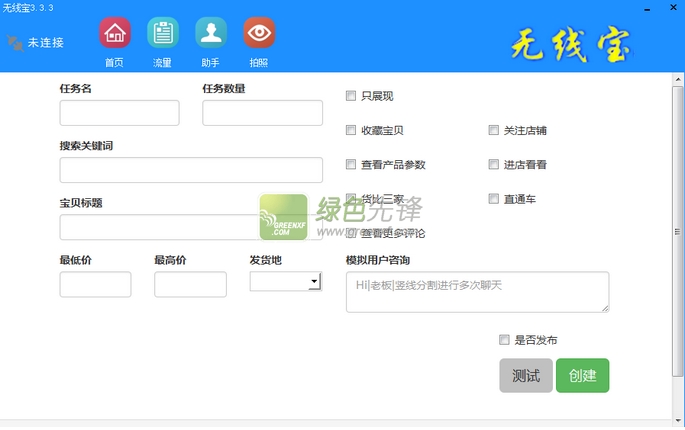Image resolution: width=685 pixels, height=430 pixels.
Task: Toggle the 直通车 checkbox
Action: (494, 199)
